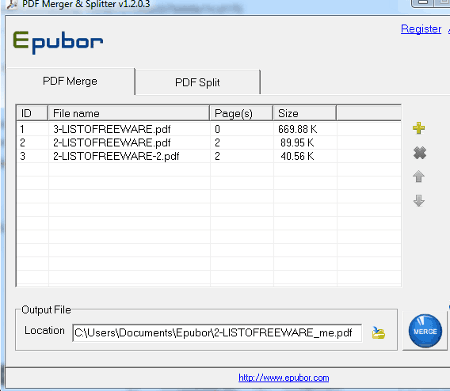Click the 89.95 K size cell

297,143
